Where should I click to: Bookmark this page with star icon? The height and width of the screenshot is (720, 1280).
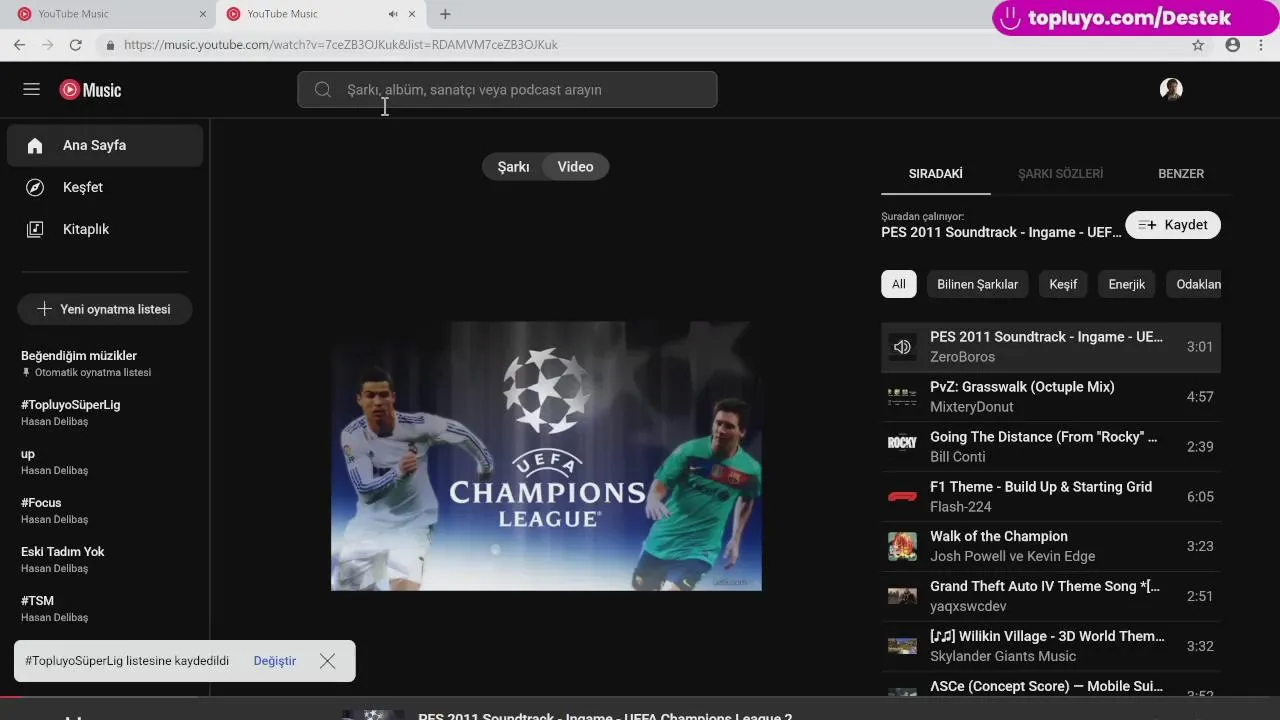pyautogui.click(x=1198, y=45)
